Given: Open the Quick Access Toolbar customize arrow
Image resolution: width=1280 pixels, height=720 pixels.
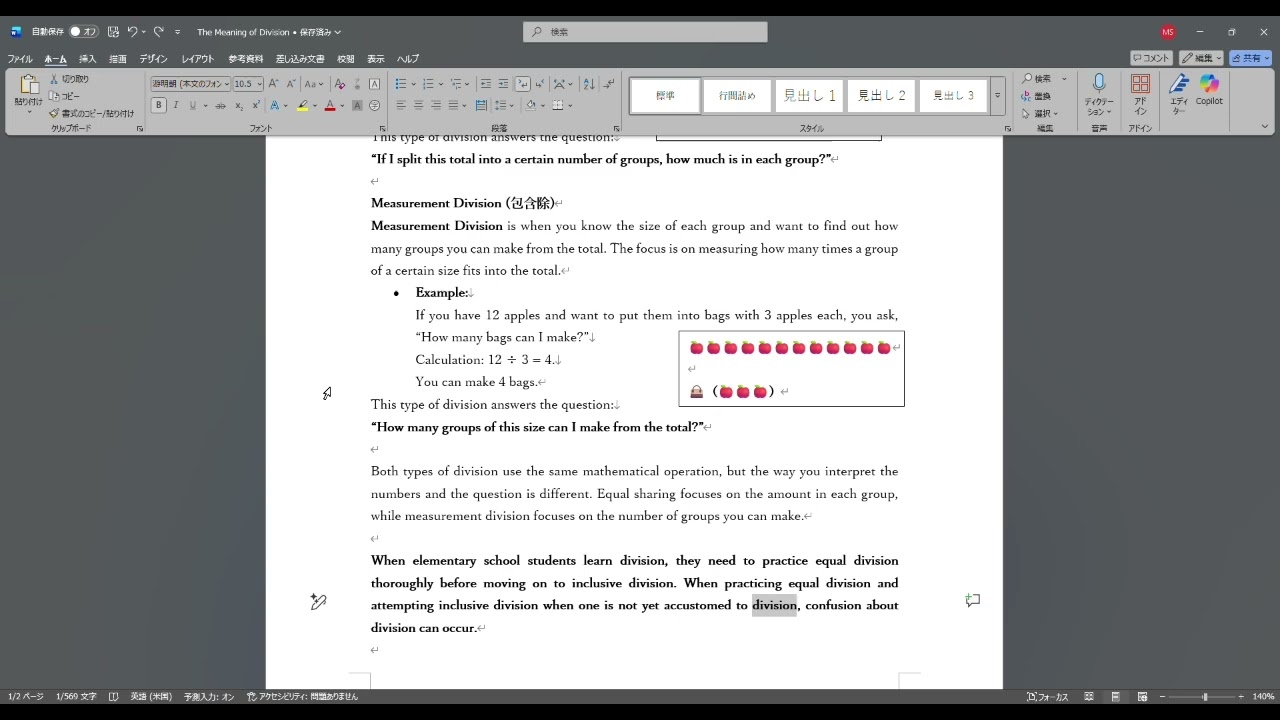Looking at the screenshot, I should click(x=178, y=32).
